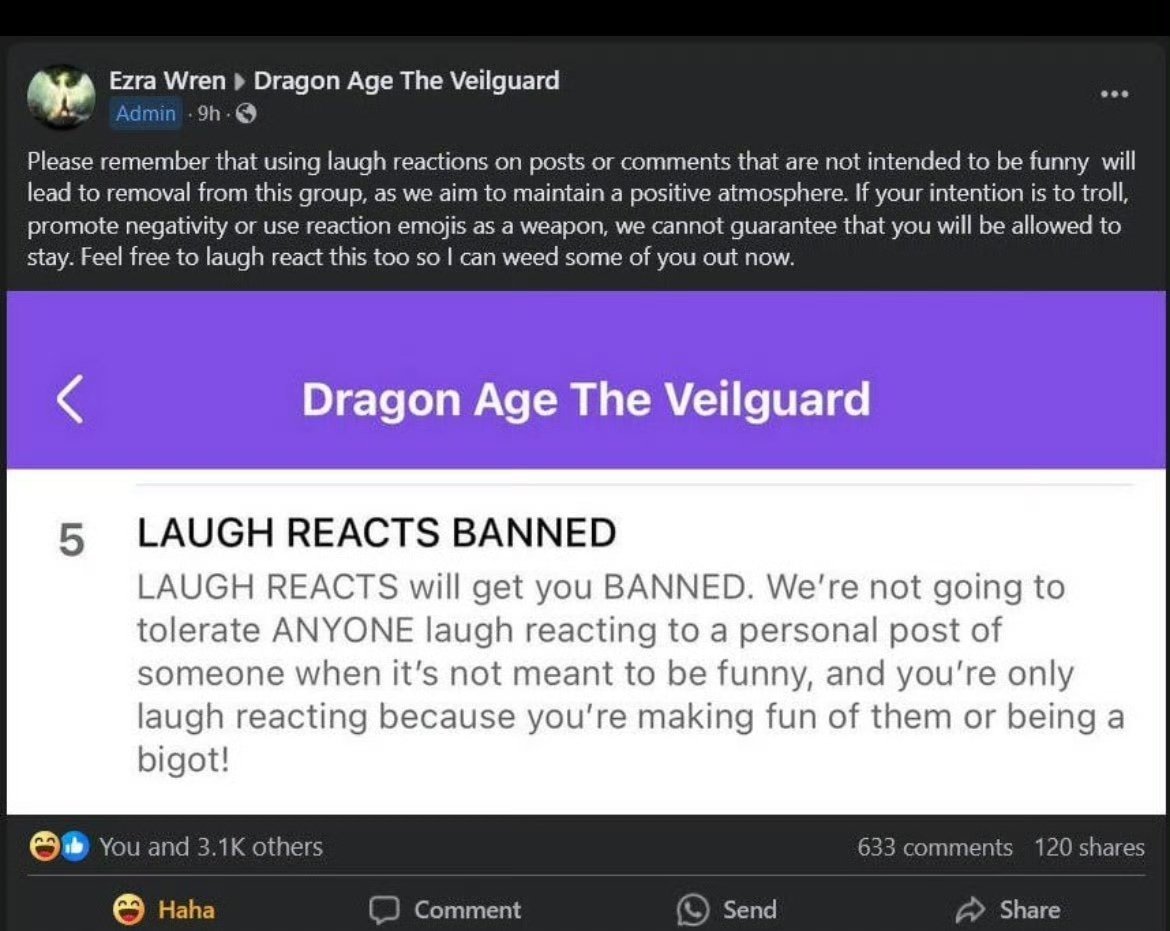Open the Ezra Wren profile link
Screen dimensions: 1170x931
167,81
